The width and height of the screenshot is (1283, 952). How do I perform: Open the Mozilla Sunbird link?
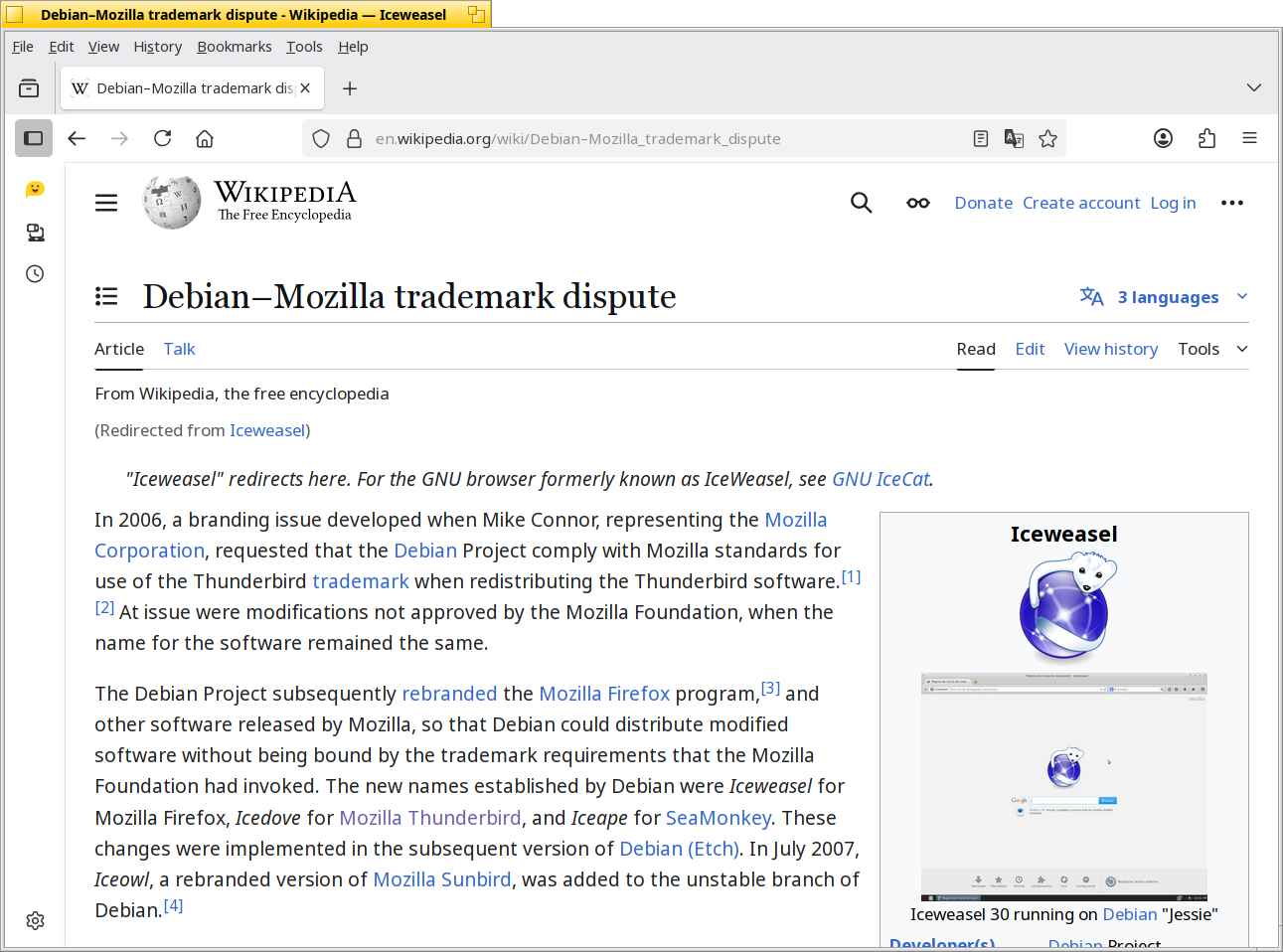(442, 879)
